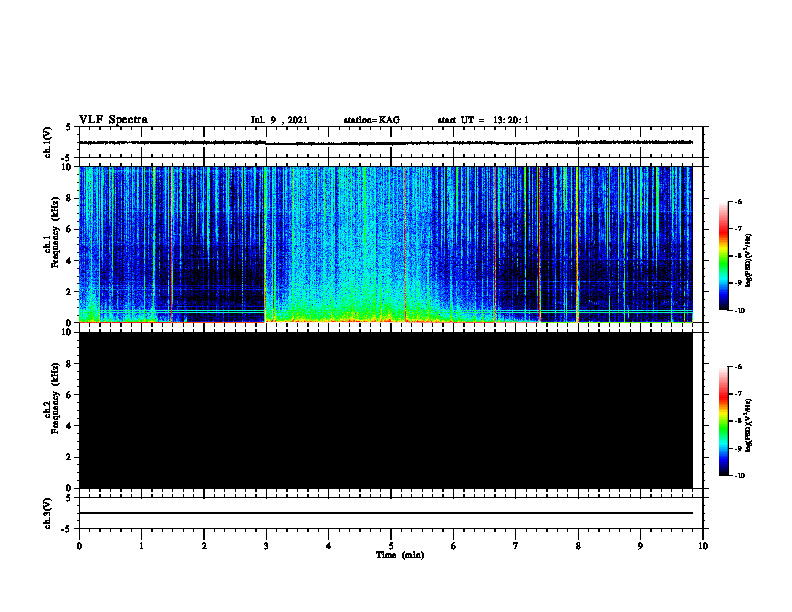
Task: Click the "-6" value on the ch.2 colorbar
Action: click(x=739, y=367)
